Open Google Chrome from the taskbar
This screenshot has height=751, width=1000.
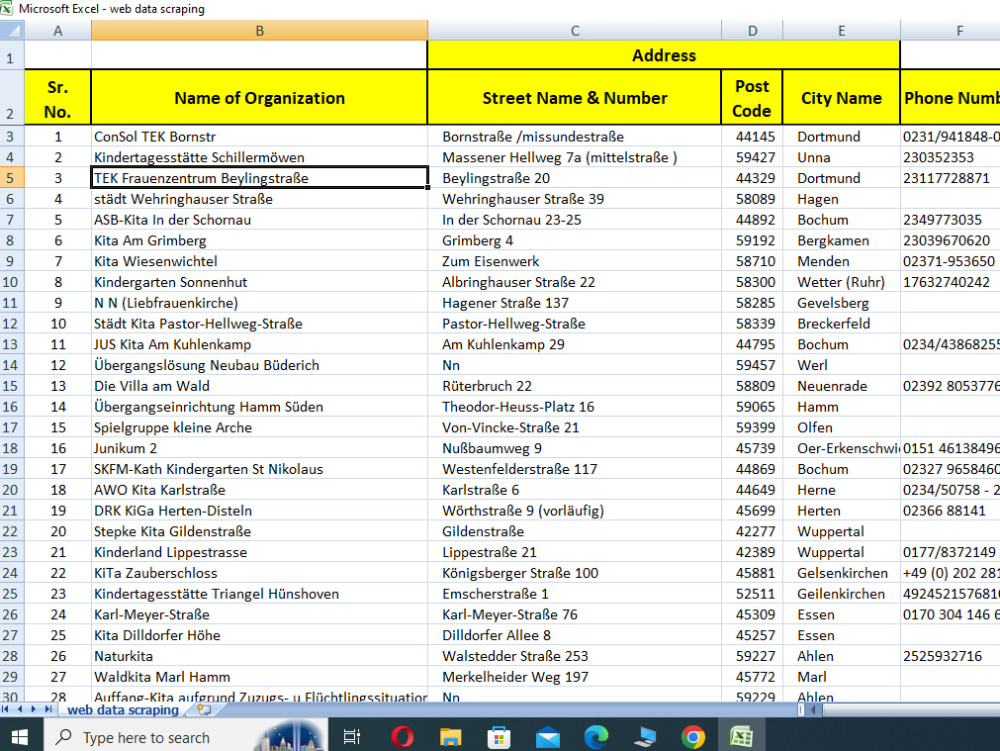point(693,737)
